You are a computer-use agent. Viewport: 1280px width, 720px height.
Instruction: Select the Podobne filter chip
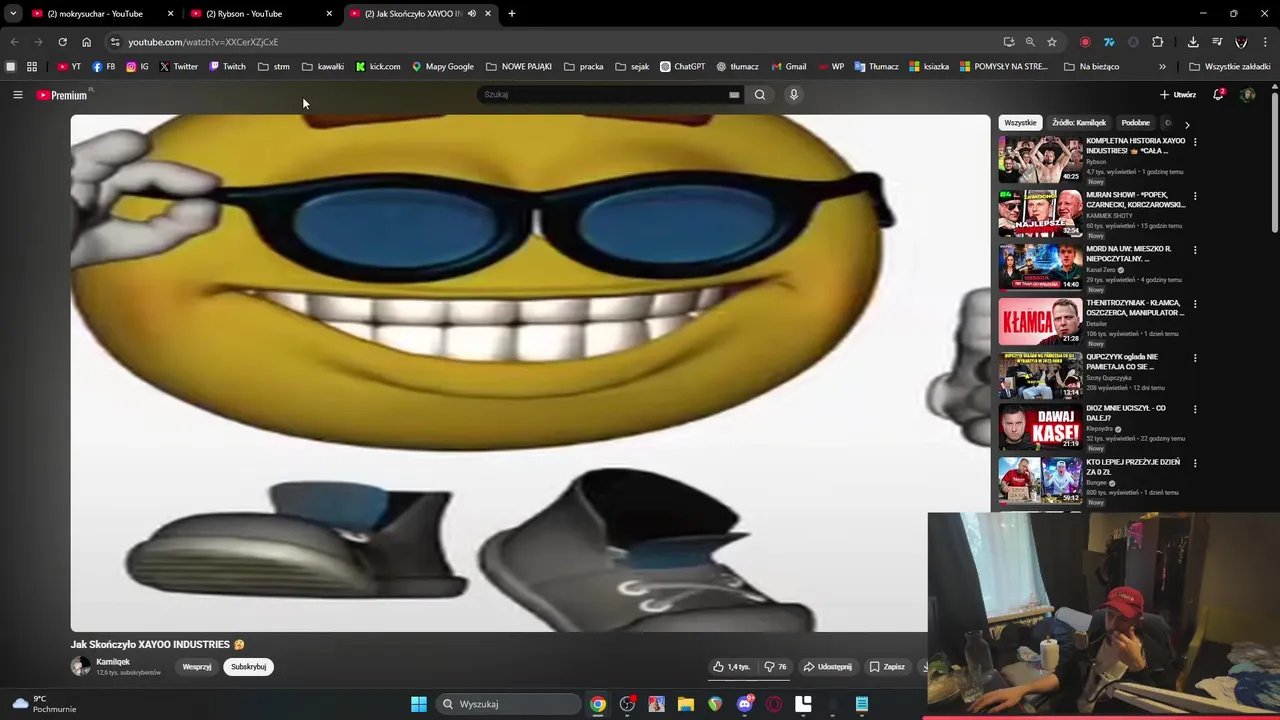tap(1136, 123)
